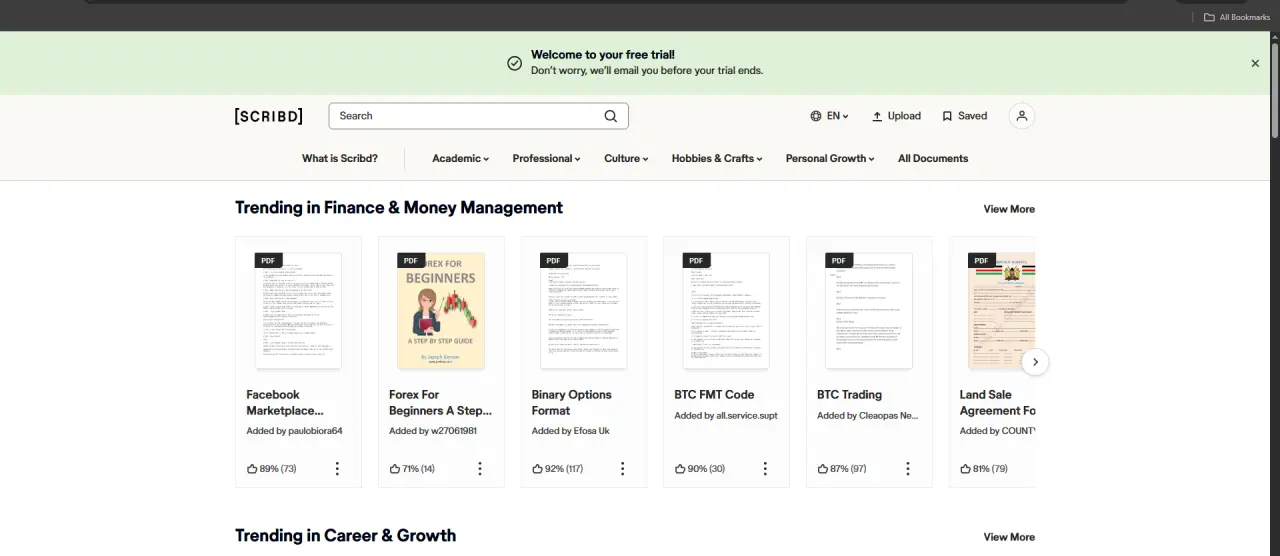View More in Finance & Money Management
Image resolution: width=1280 pixels, height=556 pixels.
tap(1009, 209)
